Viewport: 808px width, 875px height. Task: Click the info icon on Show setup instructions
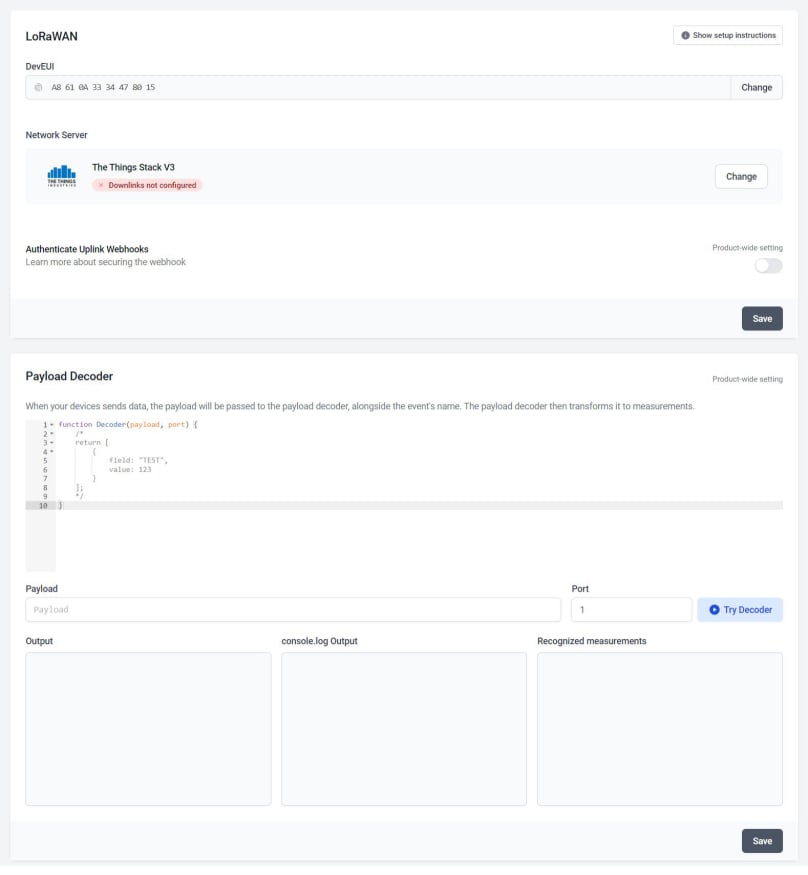click(685, 35)
